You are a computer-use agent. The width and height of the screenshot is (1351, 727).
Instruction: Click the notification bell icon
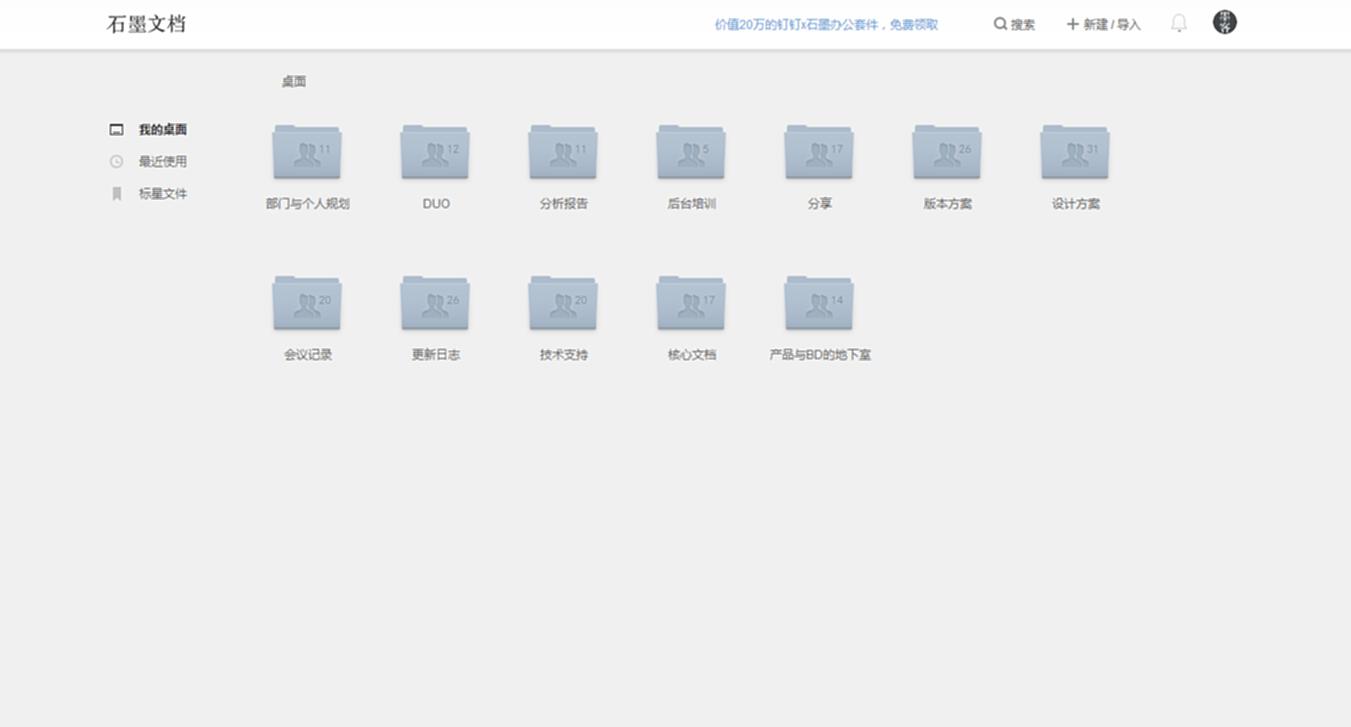click(x=1179, y=23)
